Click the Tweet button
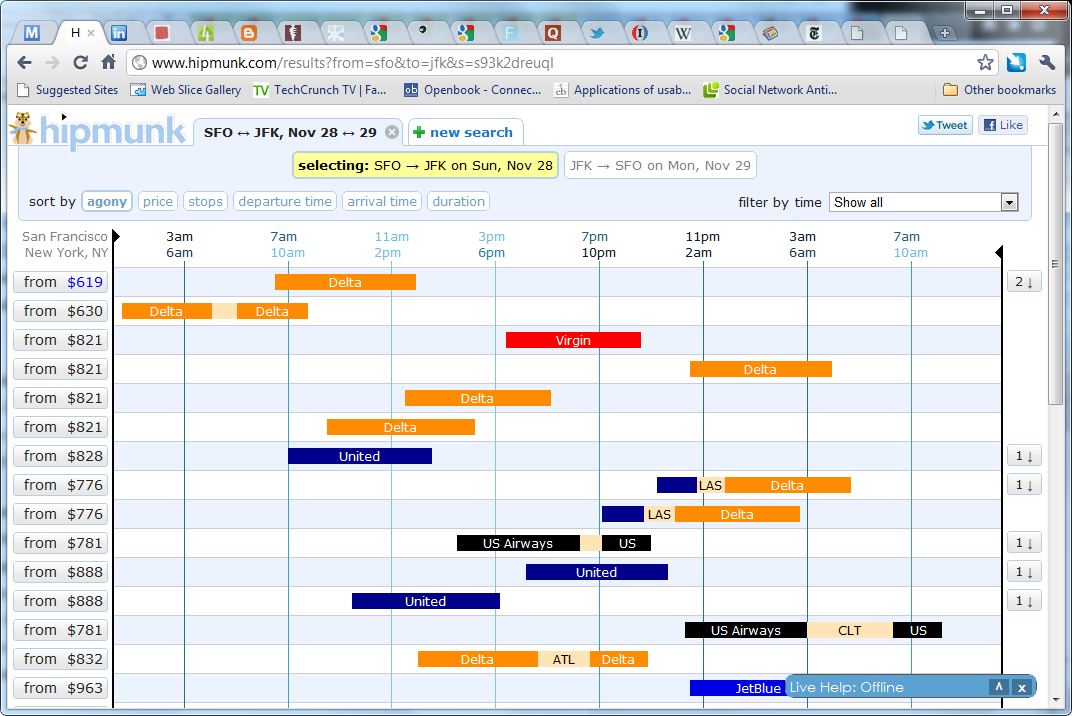 [945, 125]
